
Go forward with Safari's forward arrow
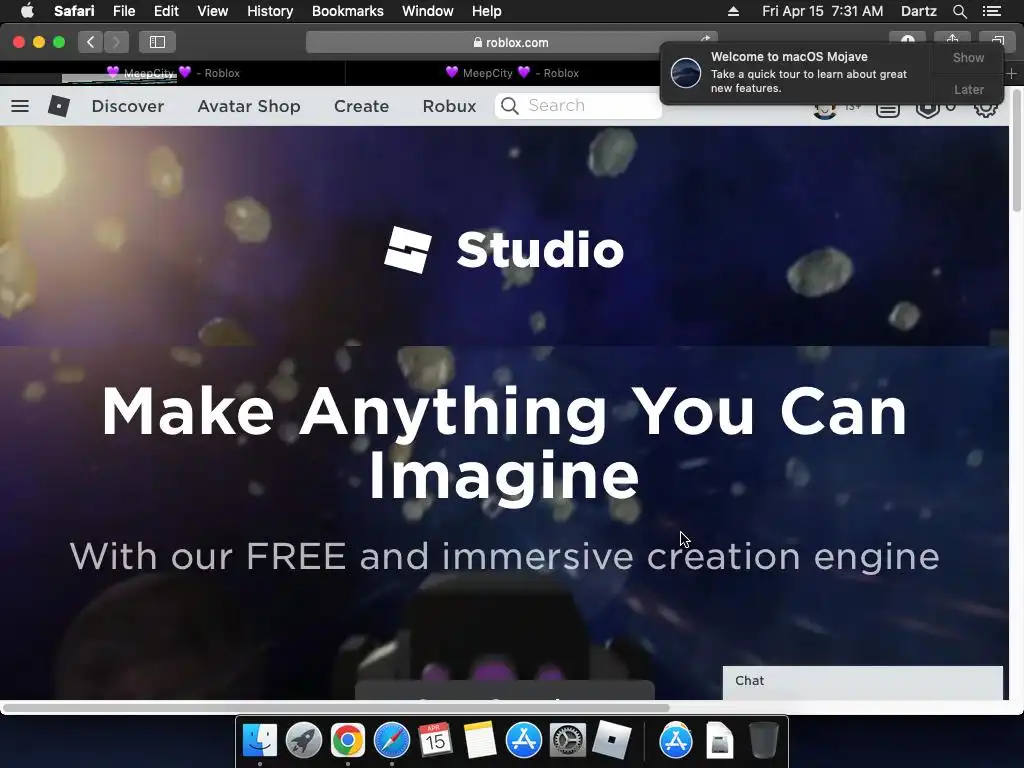(116, 42)
